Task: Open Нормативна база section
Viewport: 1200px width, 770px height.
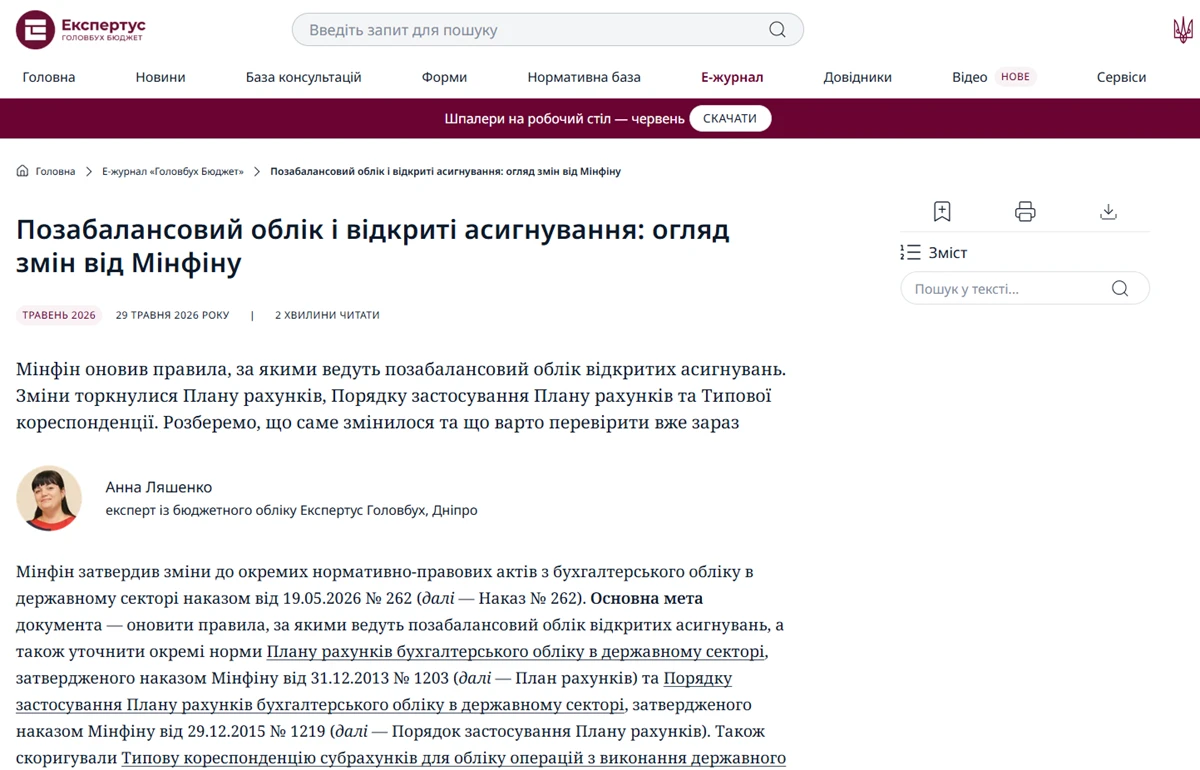Action: (584, 77)
